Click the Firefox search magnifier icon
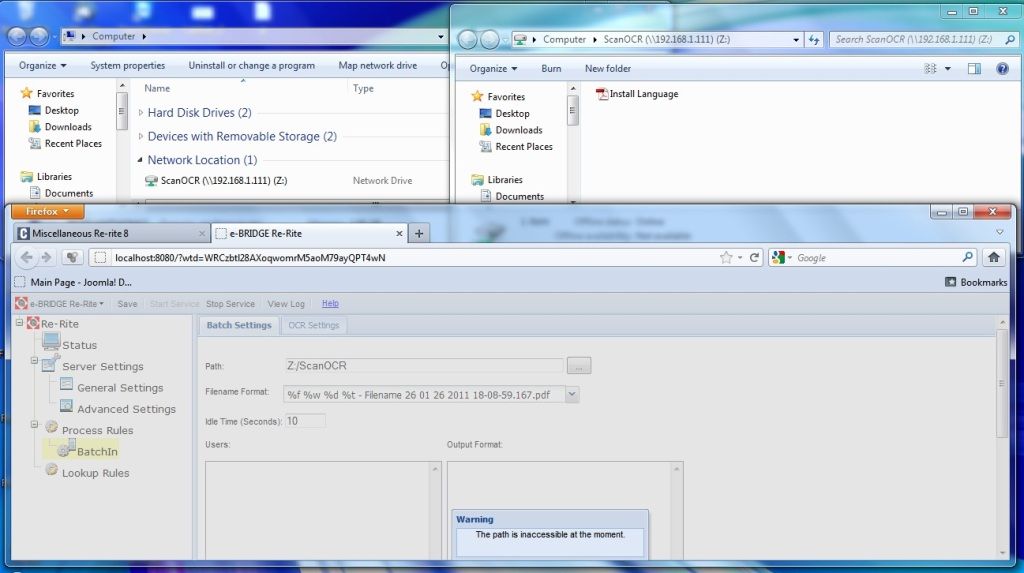The width and height of the screenshot is (1024, 573). click(x=967, y=257)
